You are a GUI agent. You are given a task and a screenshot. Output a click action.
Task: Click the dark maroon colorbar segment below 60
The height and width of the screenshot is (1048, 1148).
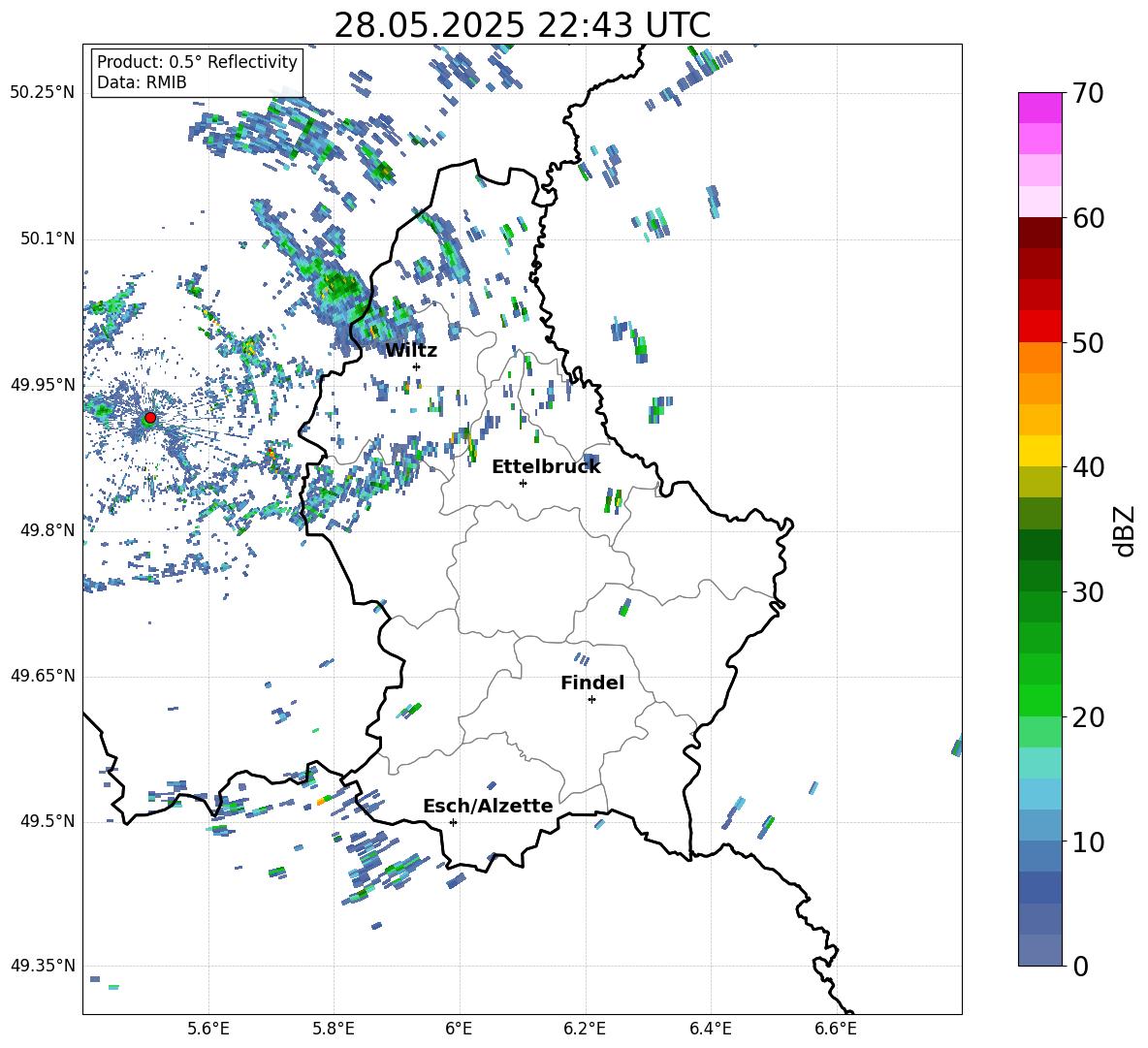(1040, 233)
